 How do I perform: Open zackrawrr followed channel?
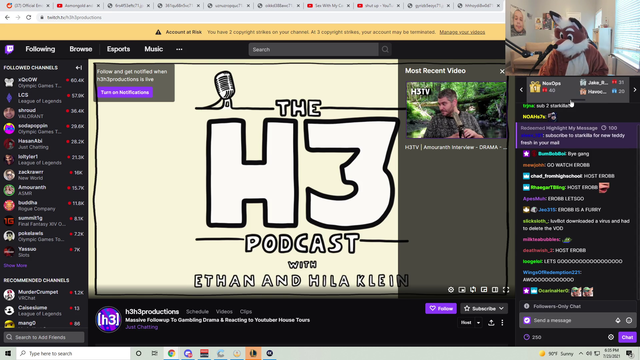click(44, 175)
